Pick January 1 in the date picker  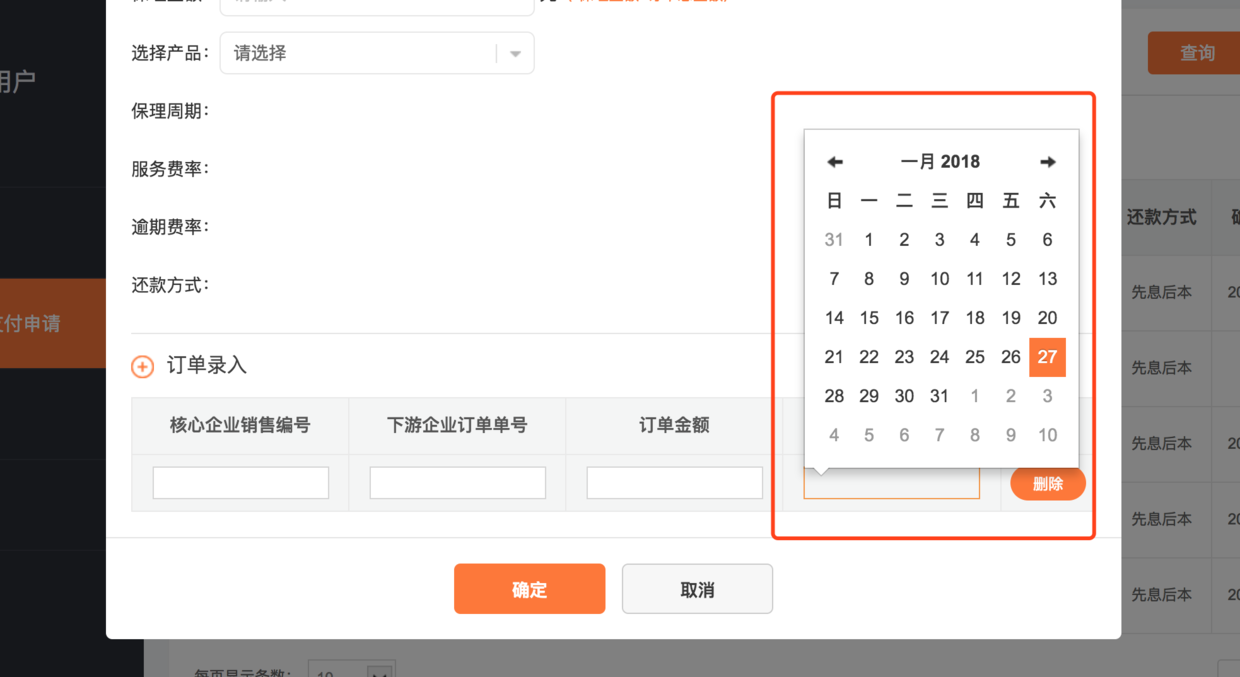(x=868, y=239)
